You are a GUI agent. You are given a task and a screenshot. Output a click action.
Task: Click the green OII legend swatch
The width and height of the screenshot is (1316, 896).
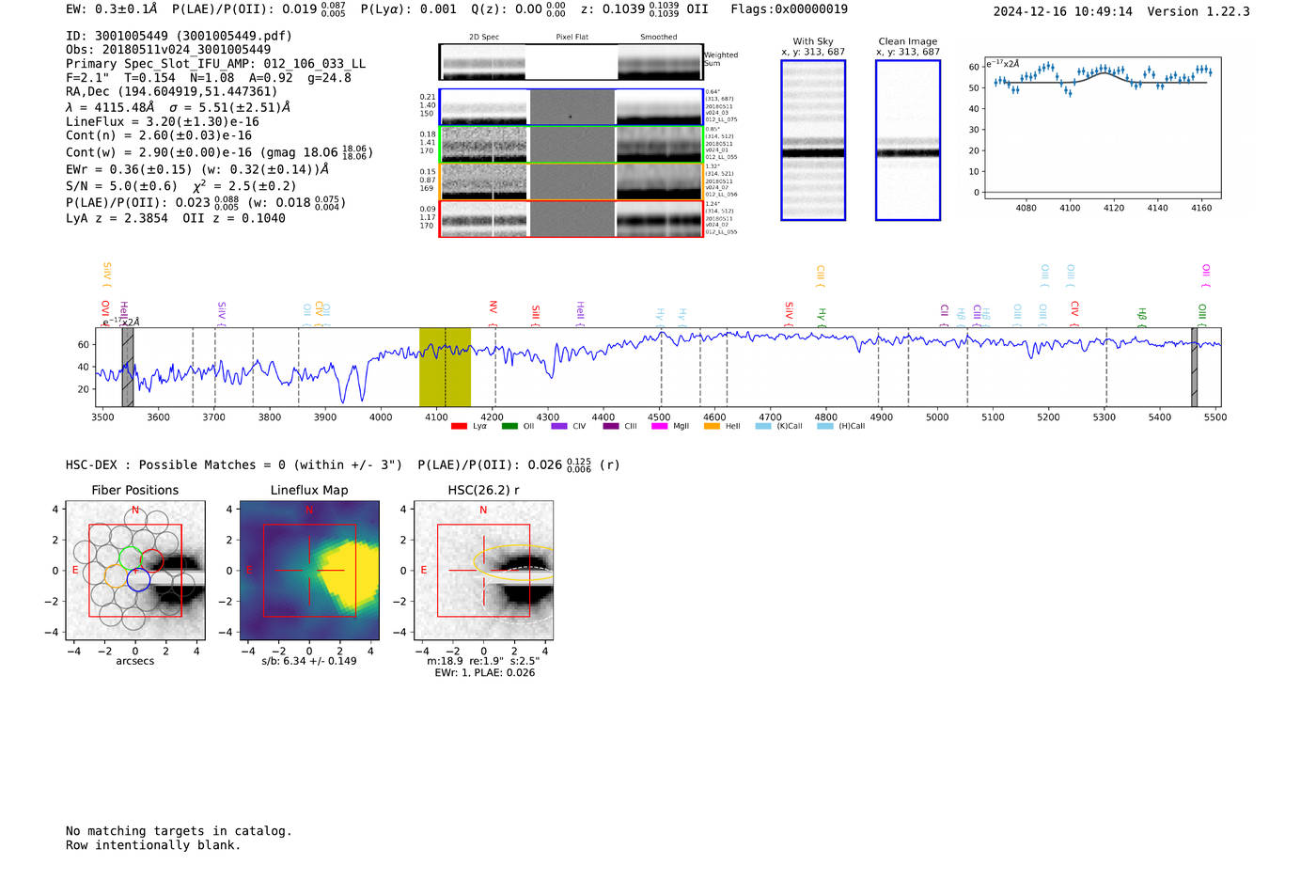[509, 426]
